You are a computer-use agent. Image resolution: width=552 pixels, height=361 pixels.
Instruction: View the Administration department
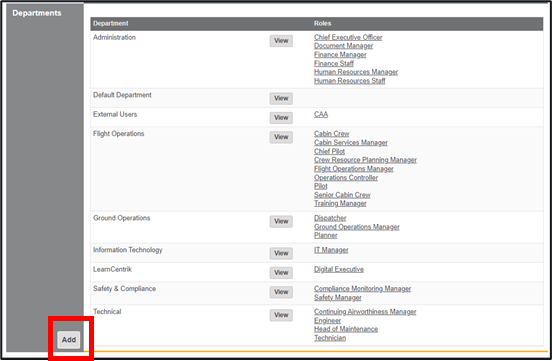point(281,41)
